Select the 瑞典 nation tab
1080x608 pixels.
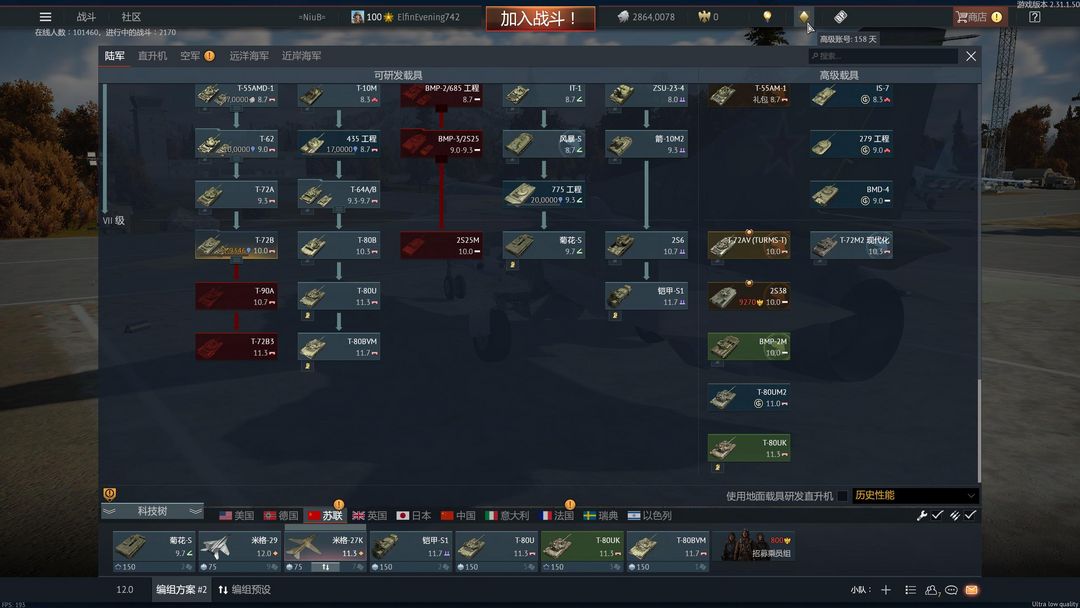600,516
